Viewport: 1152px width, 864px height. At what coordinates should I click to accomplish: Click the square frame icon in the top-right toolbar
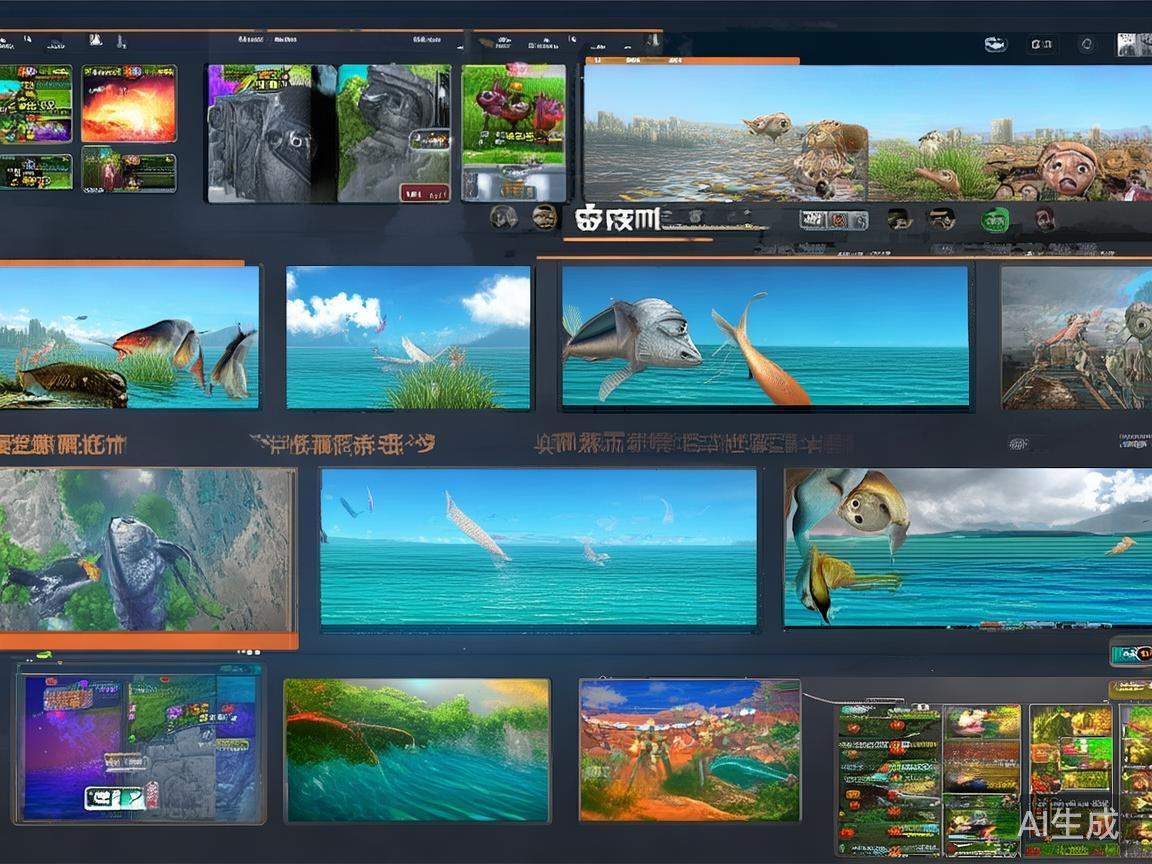point(1042,44)
